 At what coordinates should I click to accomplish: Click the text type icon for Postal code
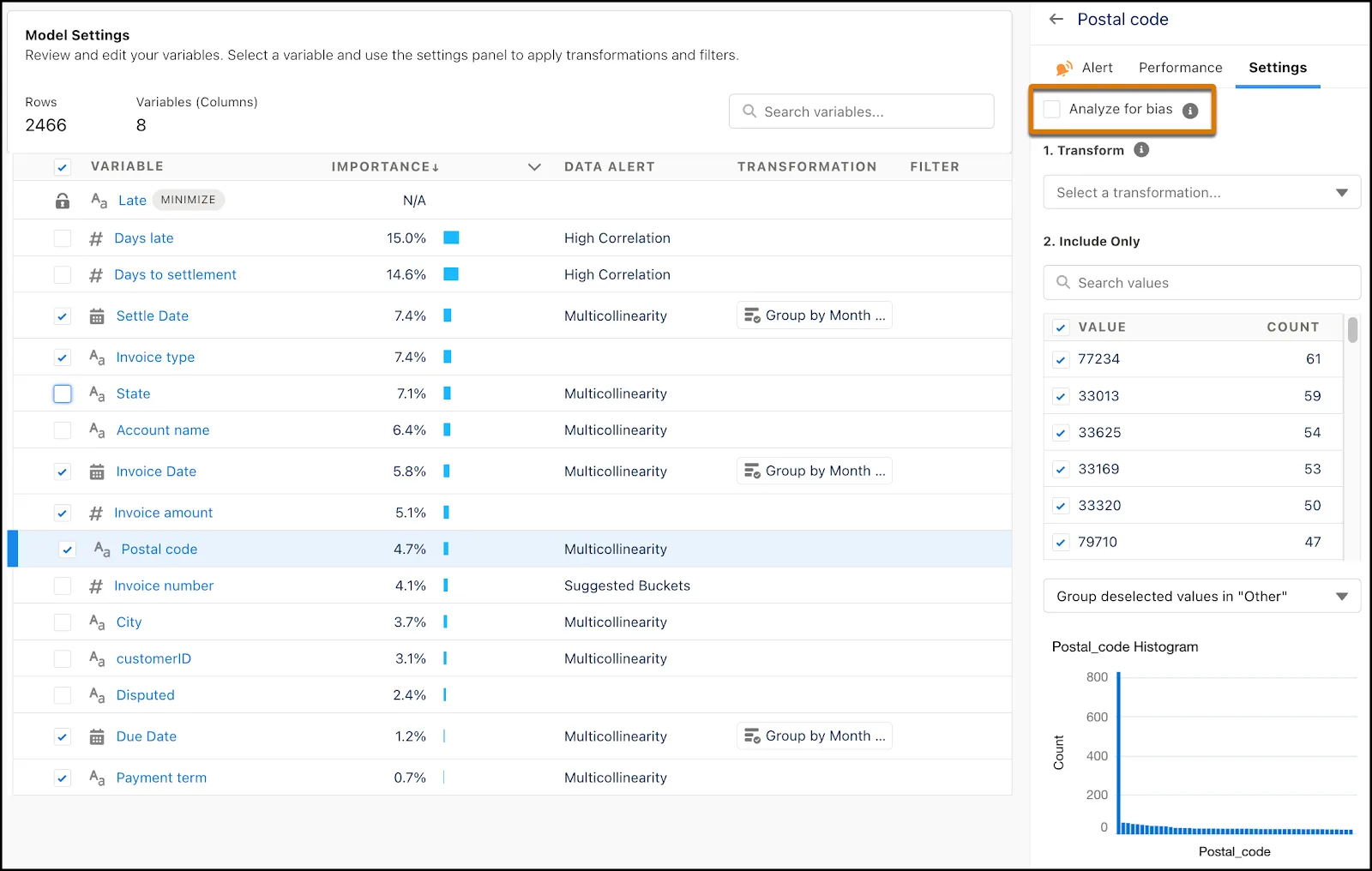coord(102,550)
